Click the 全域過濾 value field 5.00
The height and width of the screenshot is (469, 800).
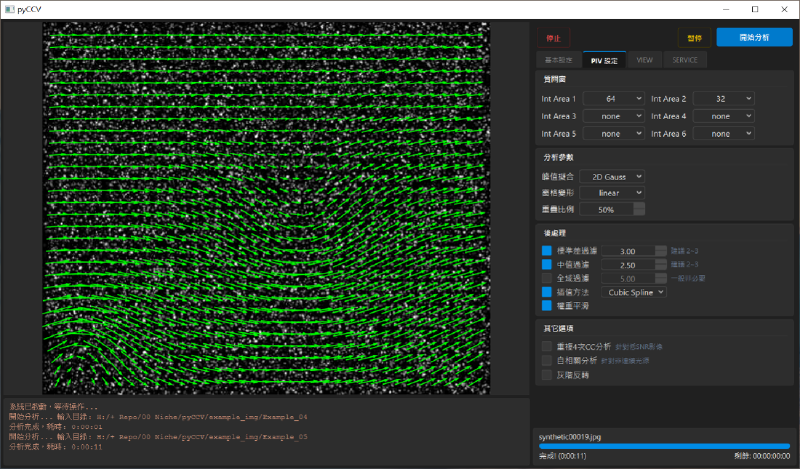tap(634, 279)
